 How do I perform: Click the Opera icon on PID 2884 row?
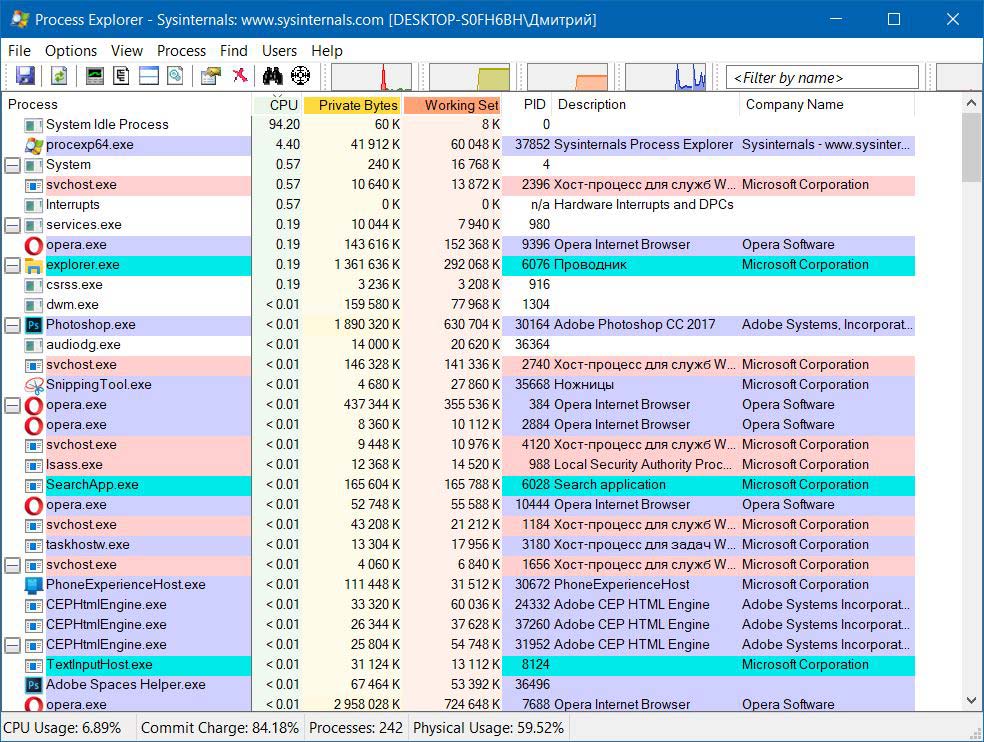33,426
